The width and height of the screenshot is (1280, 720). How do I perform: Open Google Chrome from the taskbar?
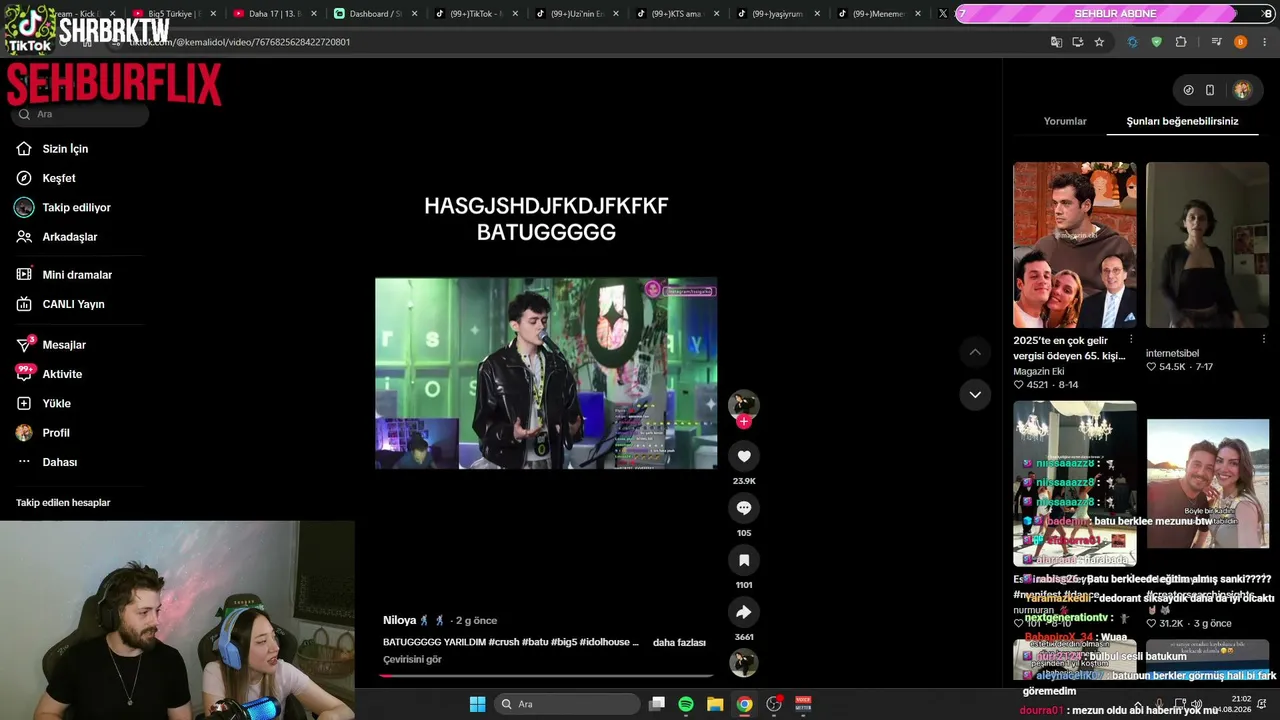(x=744, y=704)
